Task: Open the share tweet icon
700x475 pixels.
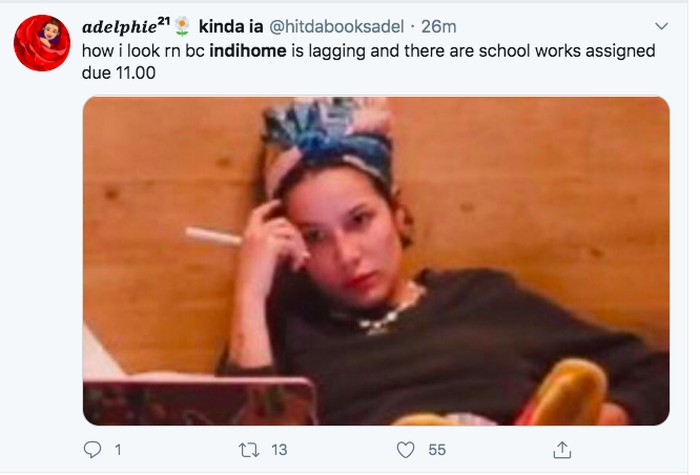Action: pyautogui.click(x=562, y=450)
